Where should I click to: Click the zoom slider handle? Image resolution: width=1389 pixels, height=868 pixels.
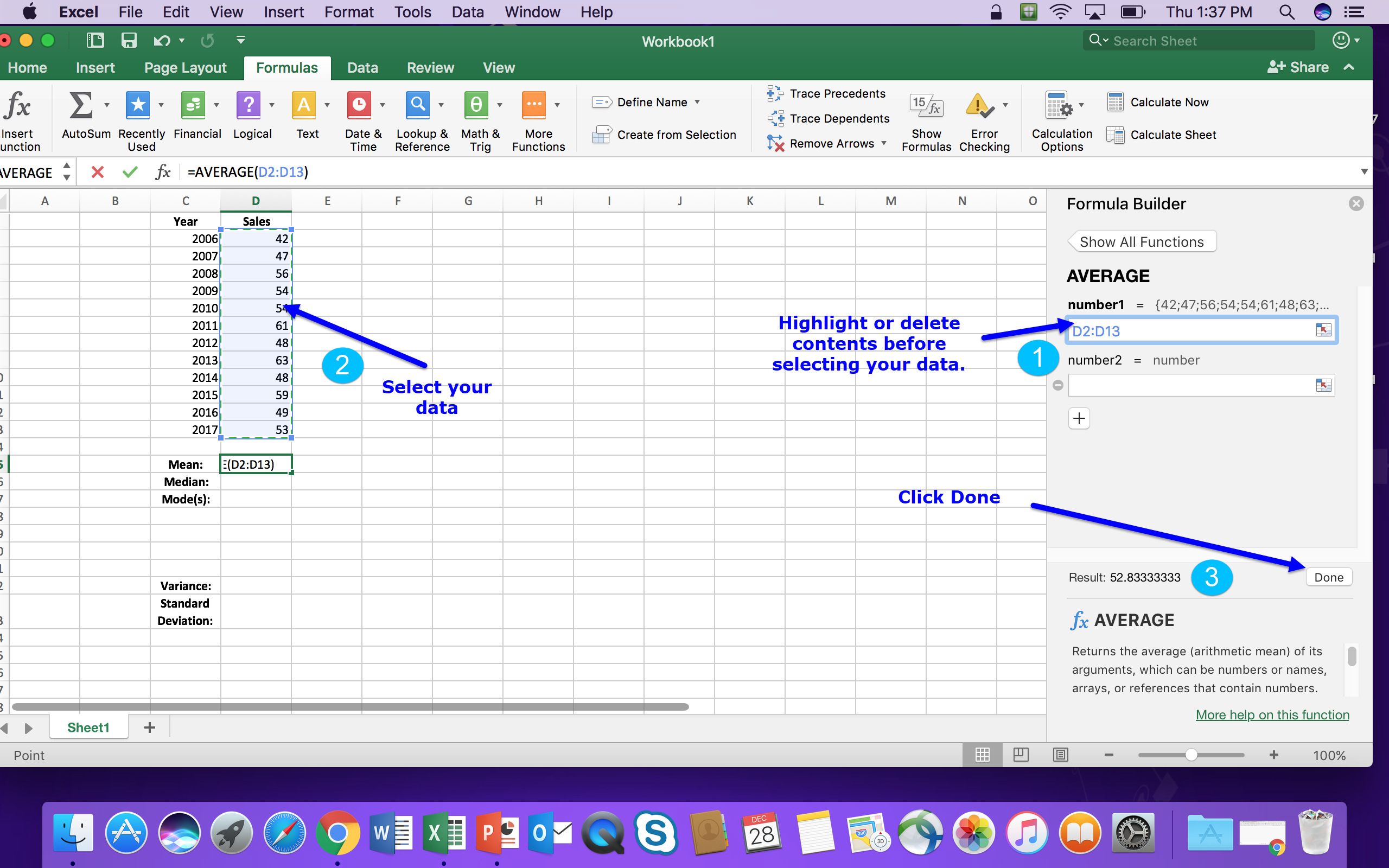coord(1191,755)
